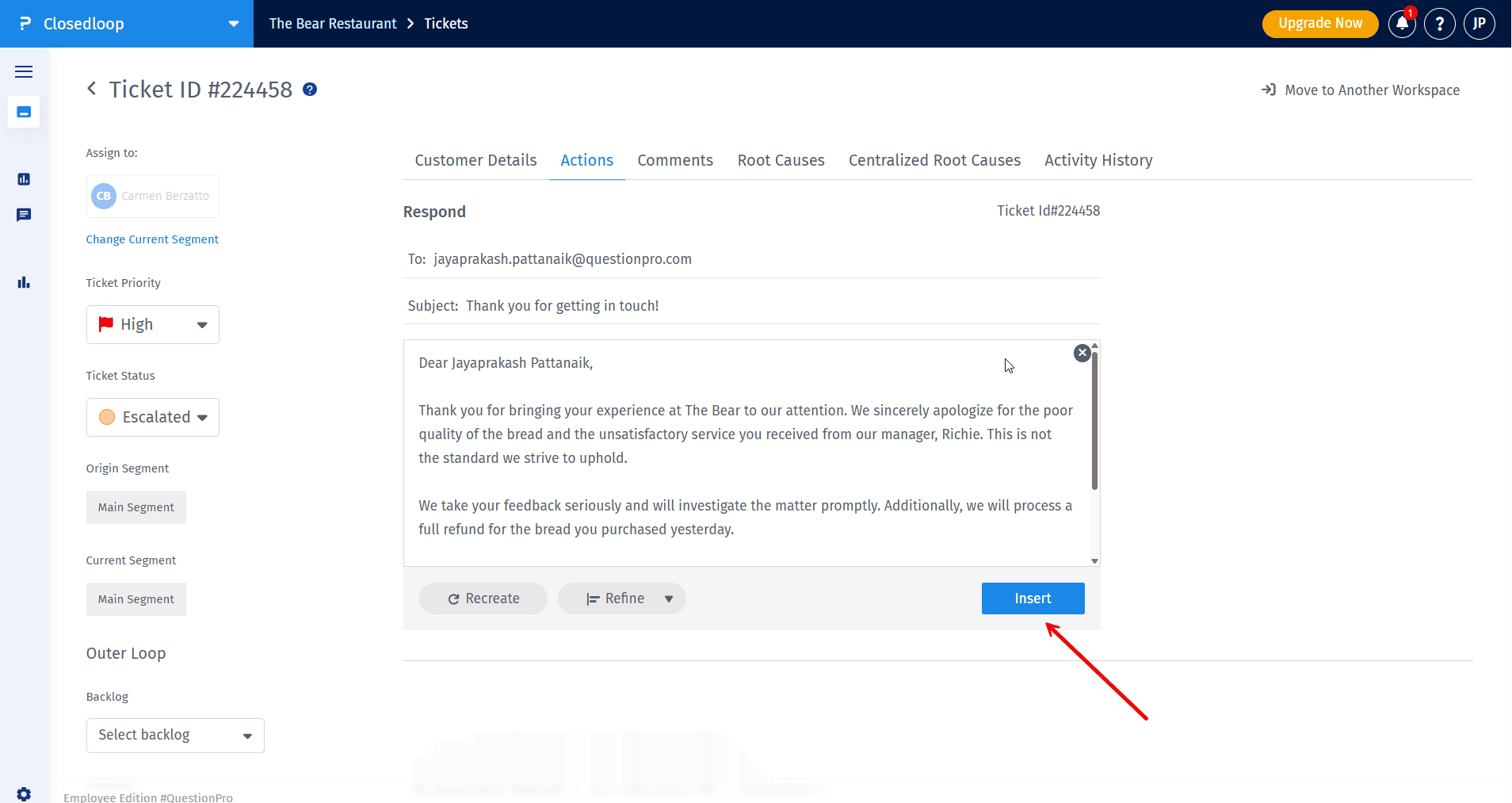Click the Origin Segment Main Segment chip
This screenshot has height=803, width=1512.
[136, 507]
